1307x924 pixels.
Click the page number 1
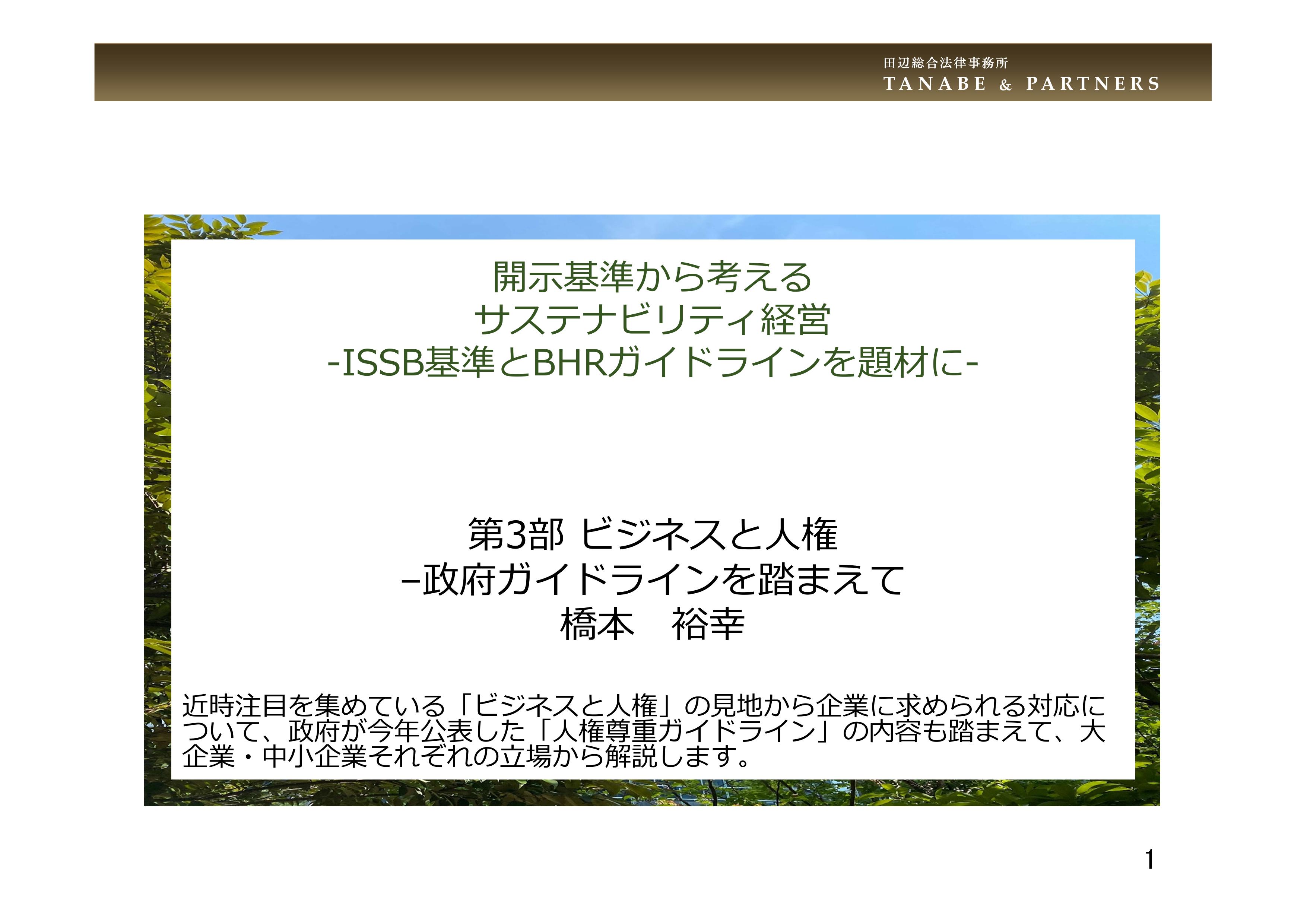[1150, 860]
